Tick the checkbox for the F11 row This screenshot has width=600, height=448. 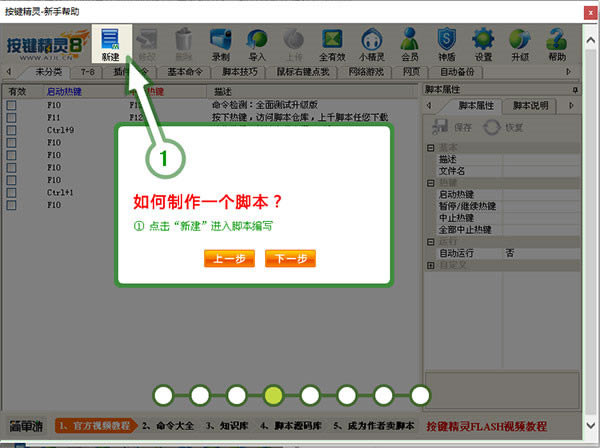pyautogui.click(x=11, y=117)
